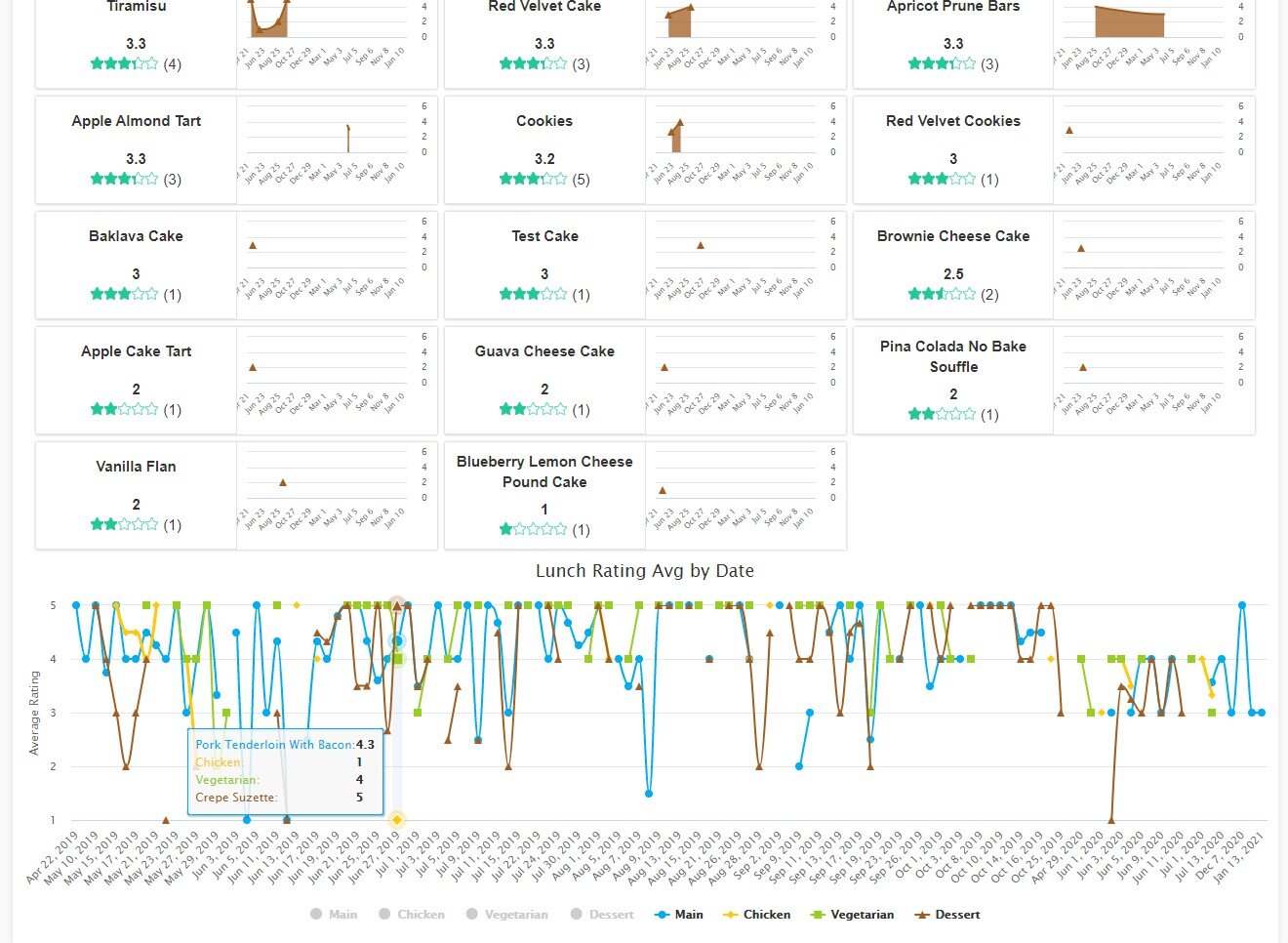Enable the greyed-out Main legend item

point(334,915)
